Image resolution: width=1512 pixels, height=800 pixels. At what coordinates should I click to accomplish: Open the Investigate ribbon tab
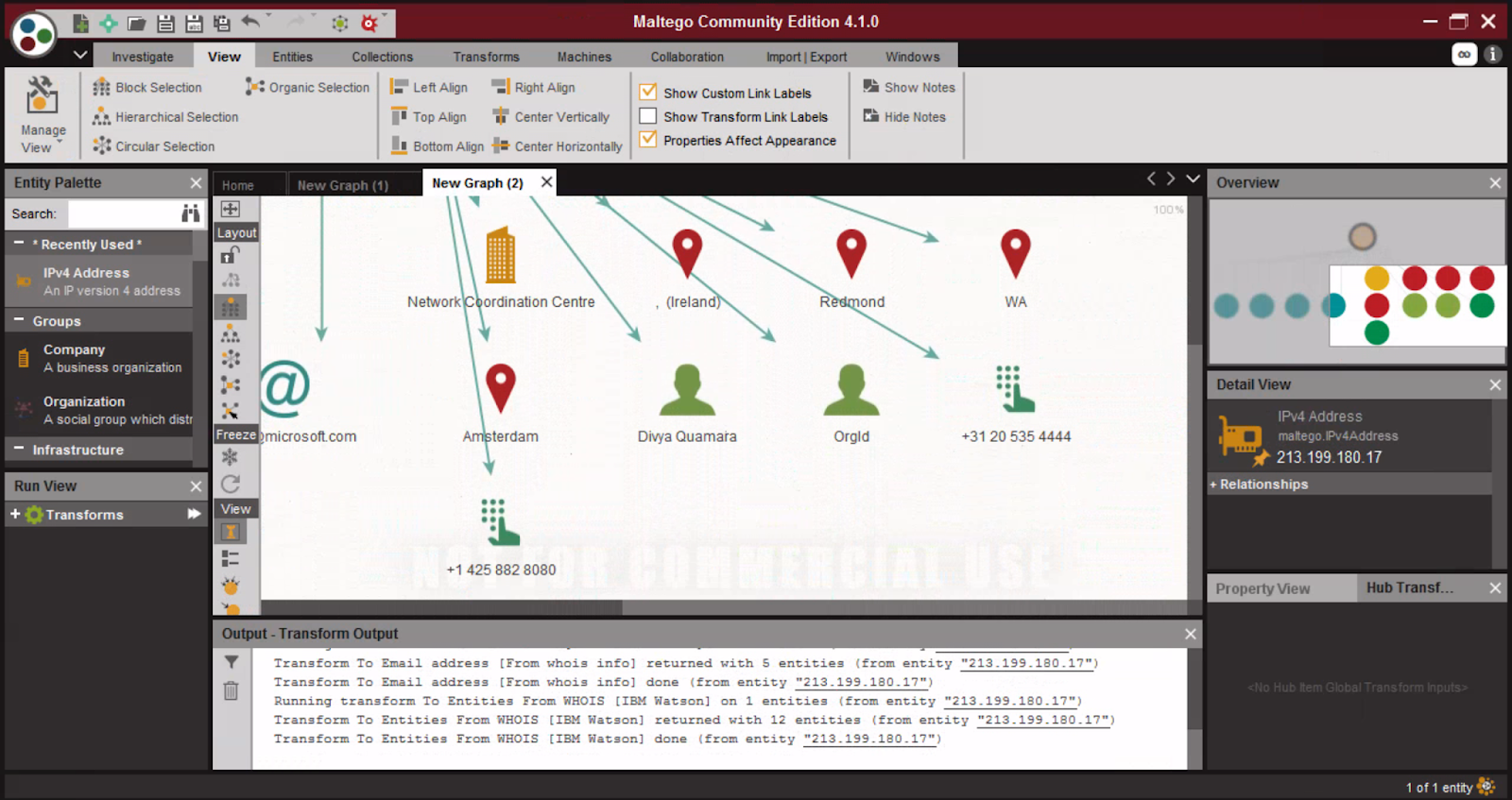coord(143,57)
